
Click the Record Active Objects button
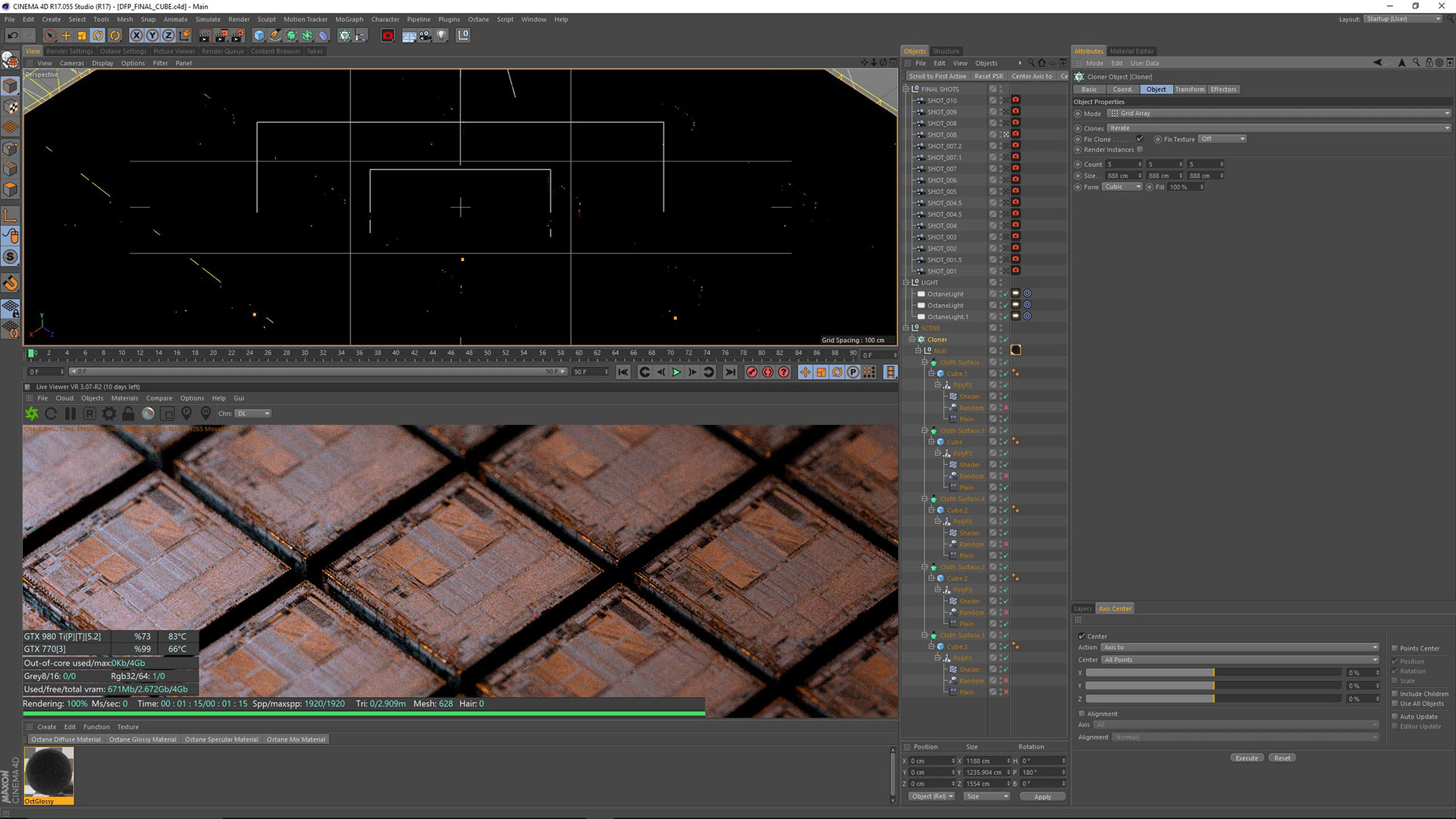[x=752, y=372]
